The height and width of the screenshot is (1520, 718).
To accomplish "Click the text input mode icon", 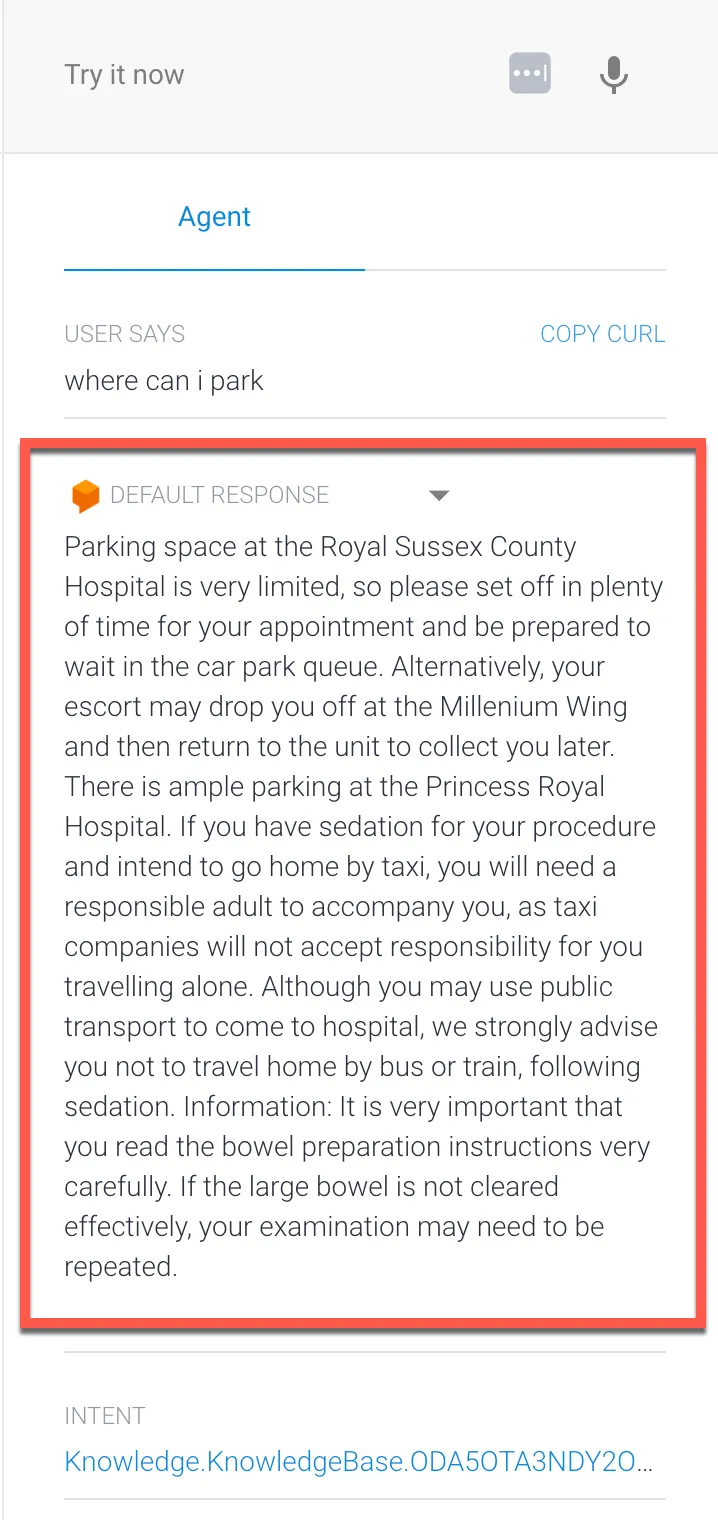I will coord(530,75).
